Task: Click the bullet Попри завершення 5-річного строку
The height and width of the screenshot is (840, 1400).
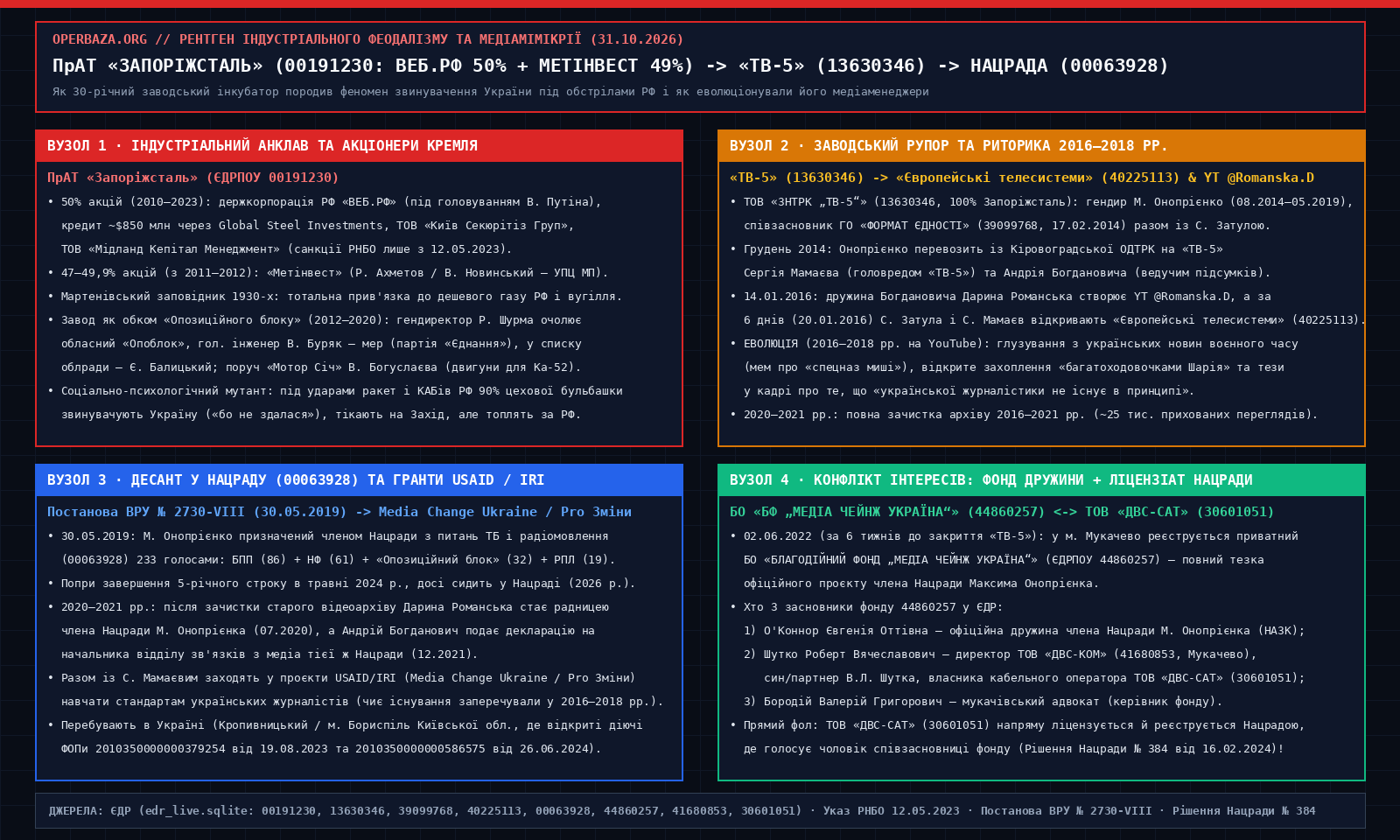Action: 341,584
